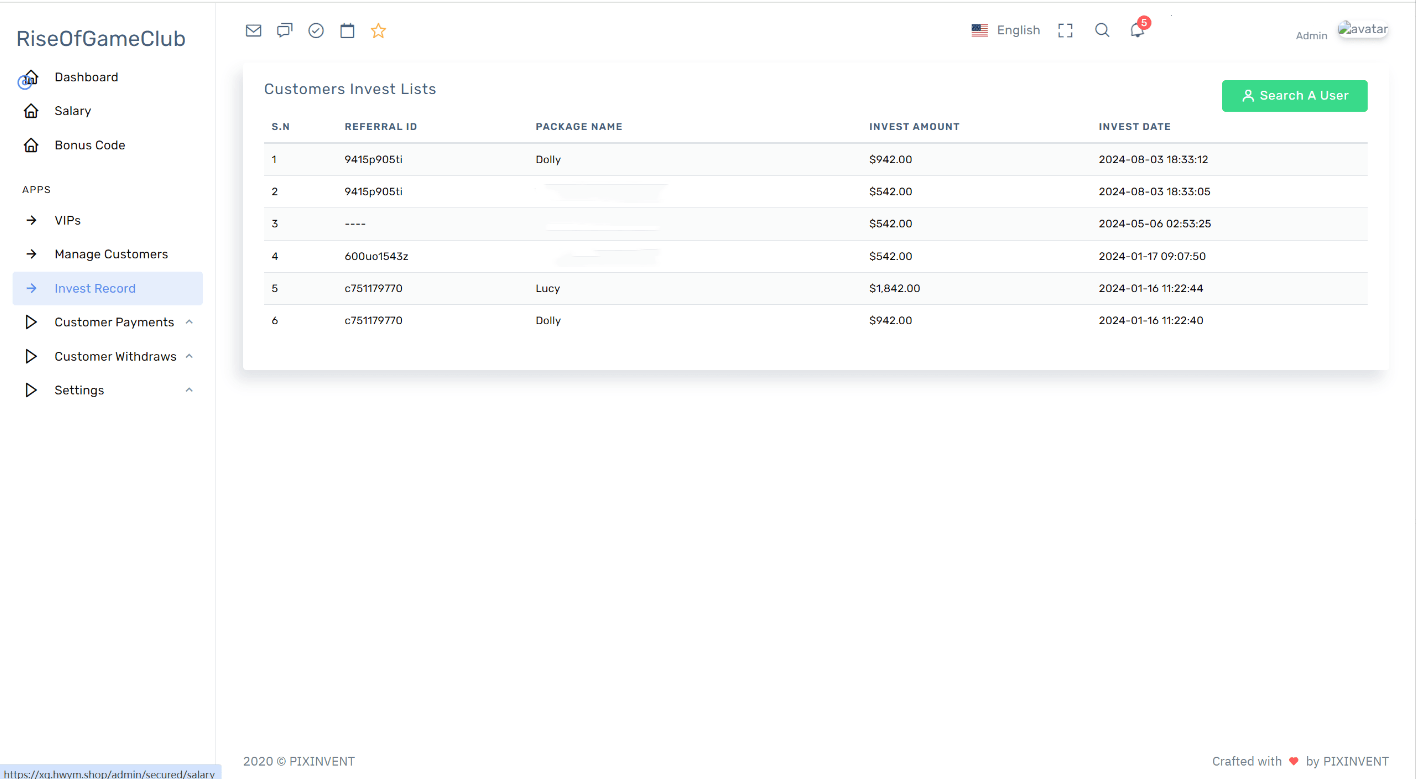Click the RiseOfGameClub brand logo text

click(x=101, y=39)
